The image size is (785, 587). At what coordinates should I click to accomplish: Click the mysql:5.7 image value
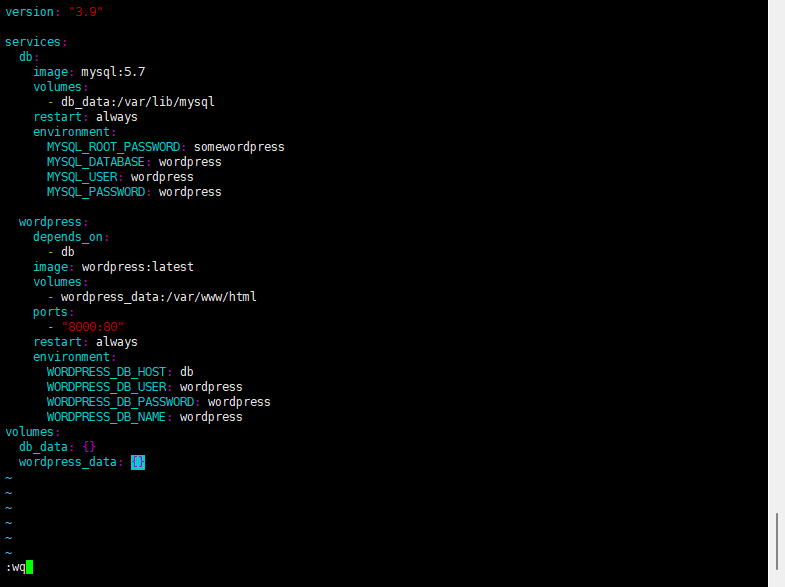point(113,72)
